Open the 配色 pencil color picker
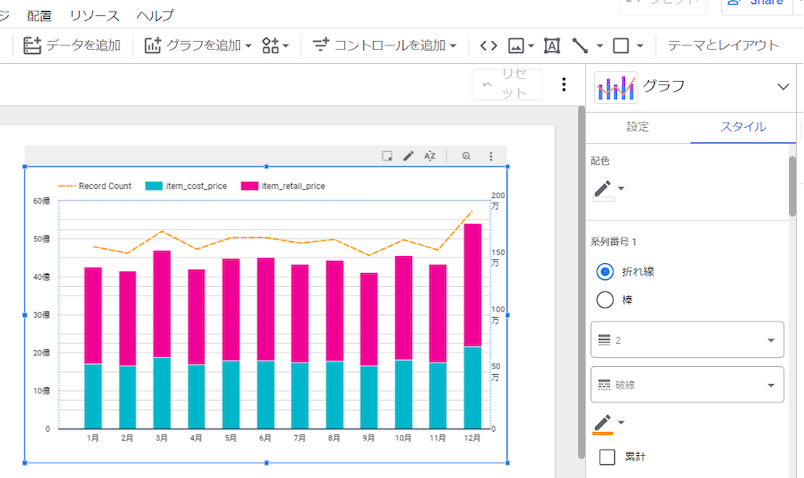804x478 pixels. [609, 189]
